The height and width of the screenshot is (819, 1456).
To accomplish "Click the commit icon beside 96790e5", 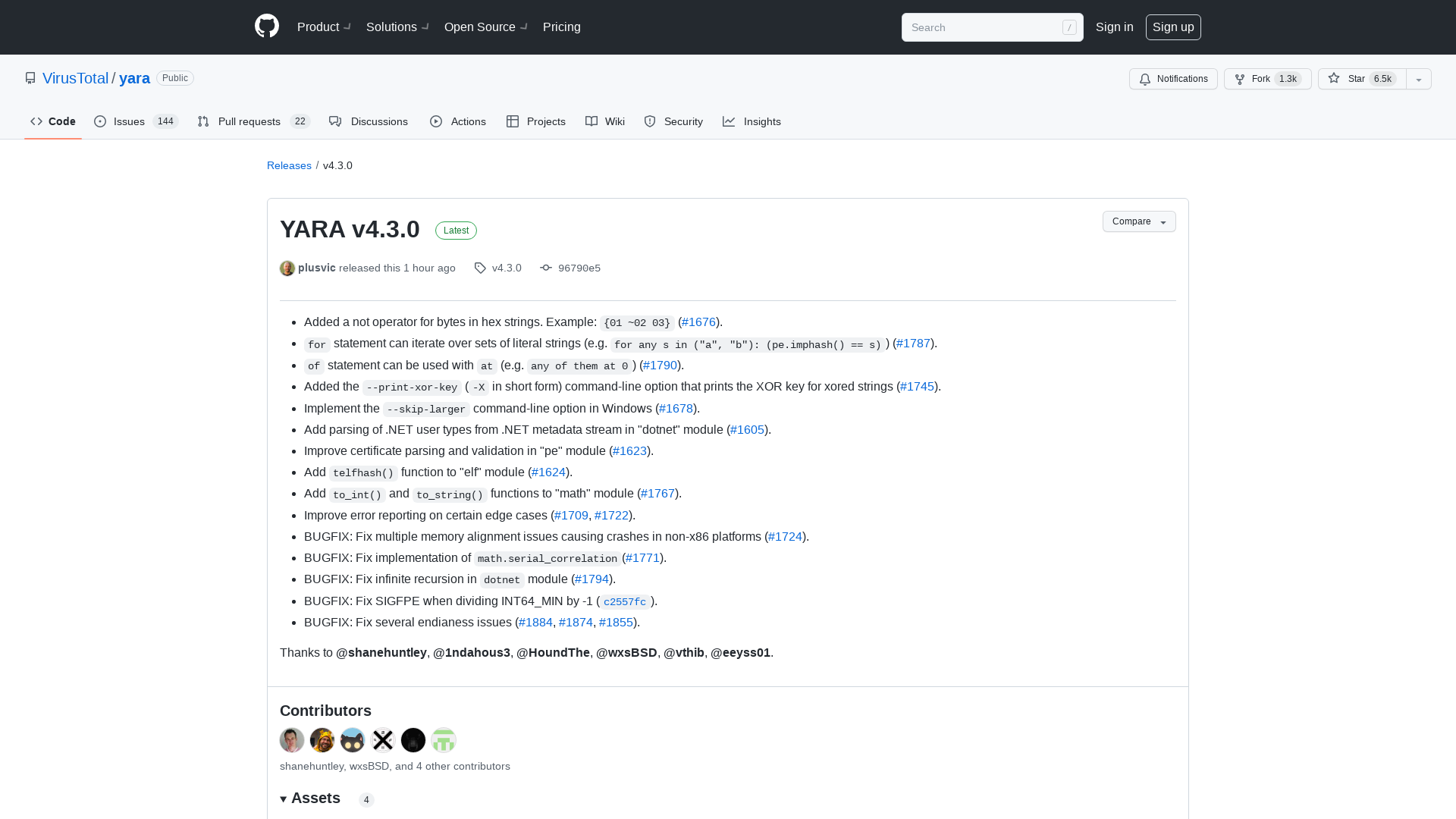I will (546, 268).
